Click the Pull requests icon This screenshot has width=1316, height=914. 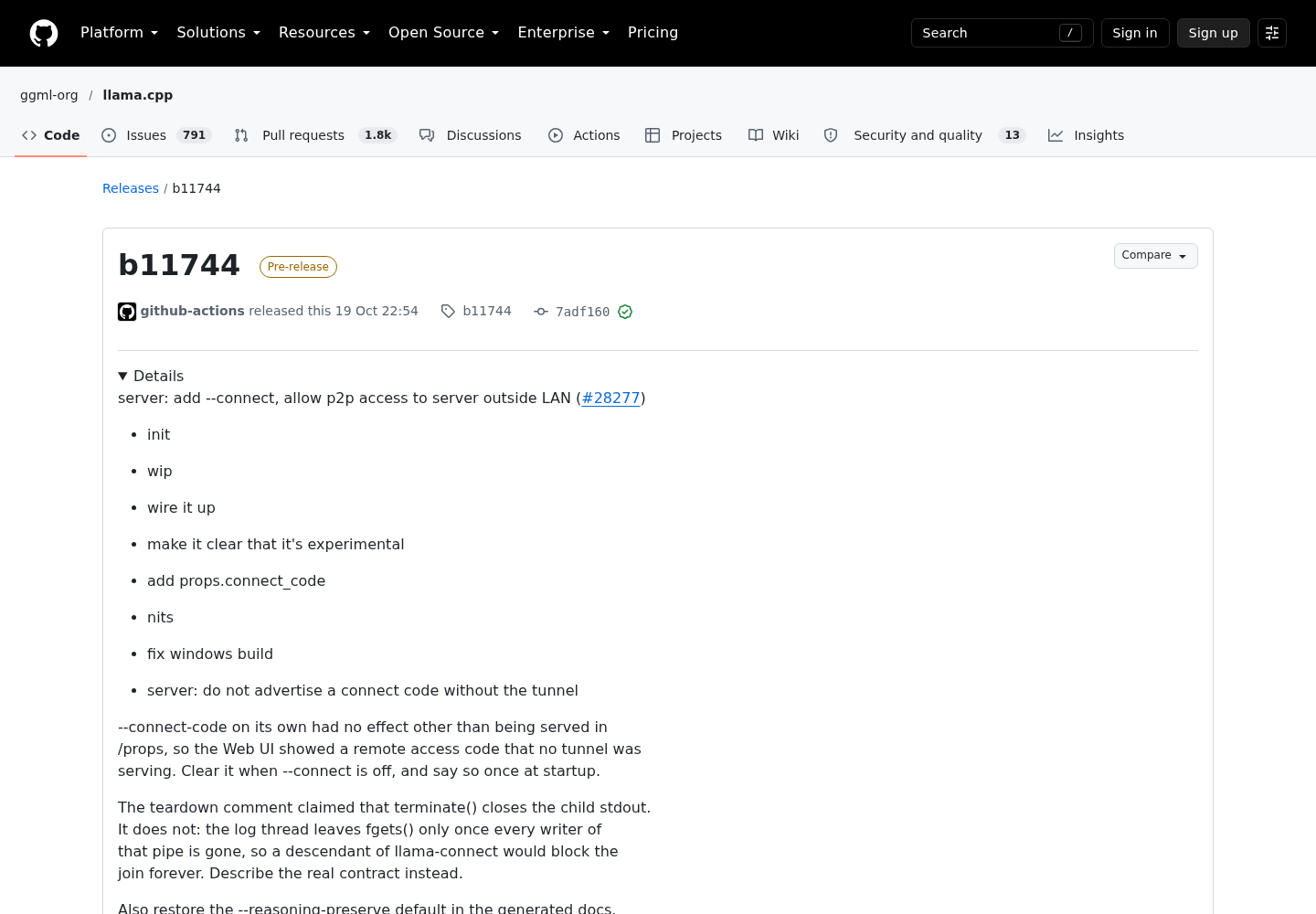241,135
